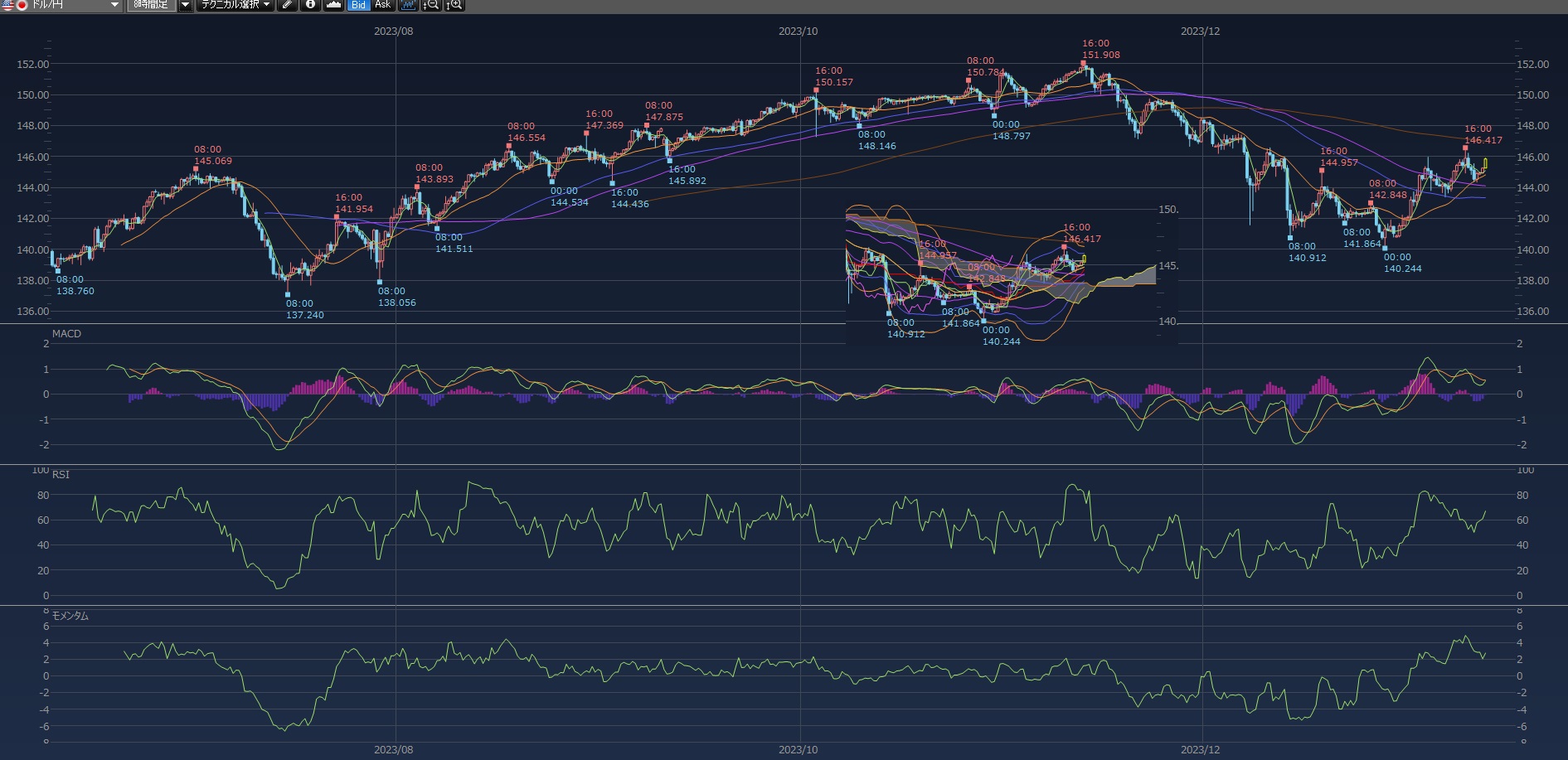The width and height of the screenshot is (1568, 760).
Task: Click the info icon in the toolbar
Action: [x=310, y=5]
